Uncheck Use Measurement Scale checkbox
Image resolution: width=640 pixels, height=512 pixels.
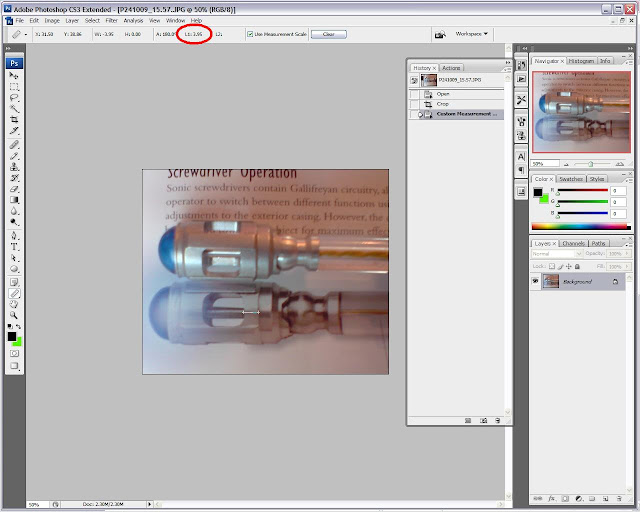250,34
